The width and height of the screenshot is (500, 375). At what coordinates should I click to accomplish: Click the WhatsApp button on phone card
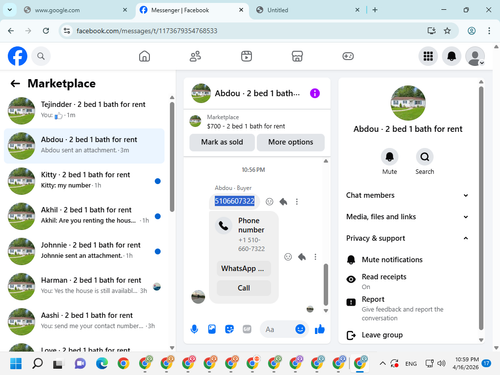tap(244, 268)
